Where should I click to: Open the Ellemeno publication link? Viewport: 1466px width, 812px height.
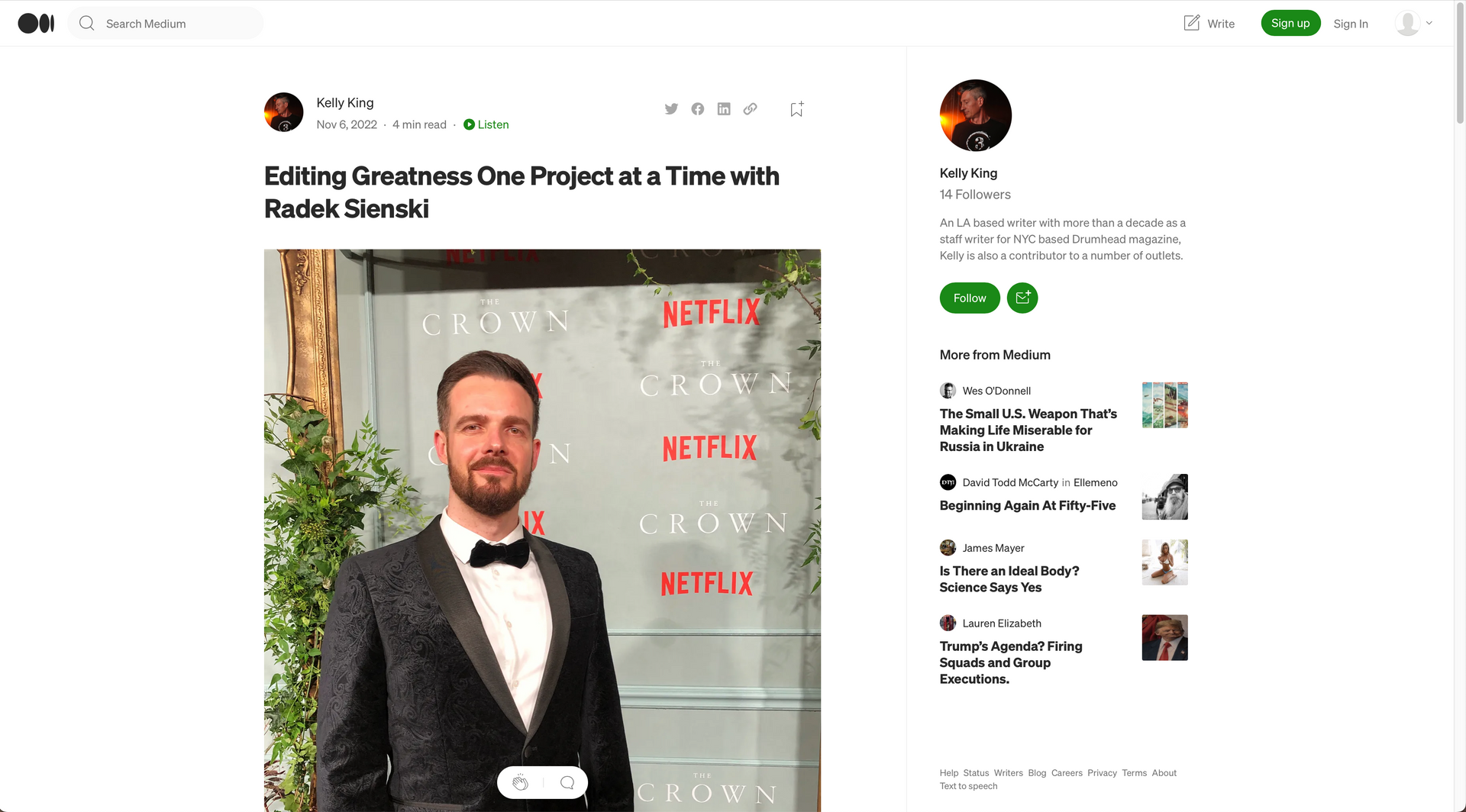[x=1096, y=482]
